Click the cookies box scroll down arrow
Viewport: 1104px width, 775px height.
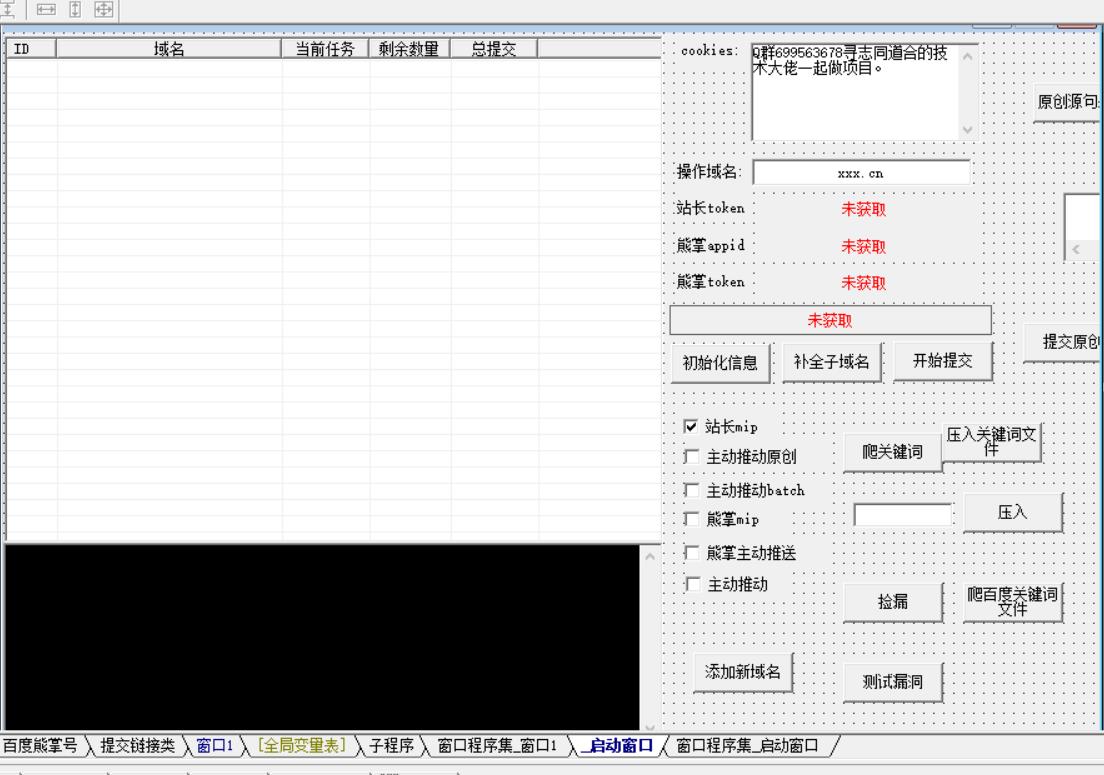pyautogui.click(x=967, y=130)
